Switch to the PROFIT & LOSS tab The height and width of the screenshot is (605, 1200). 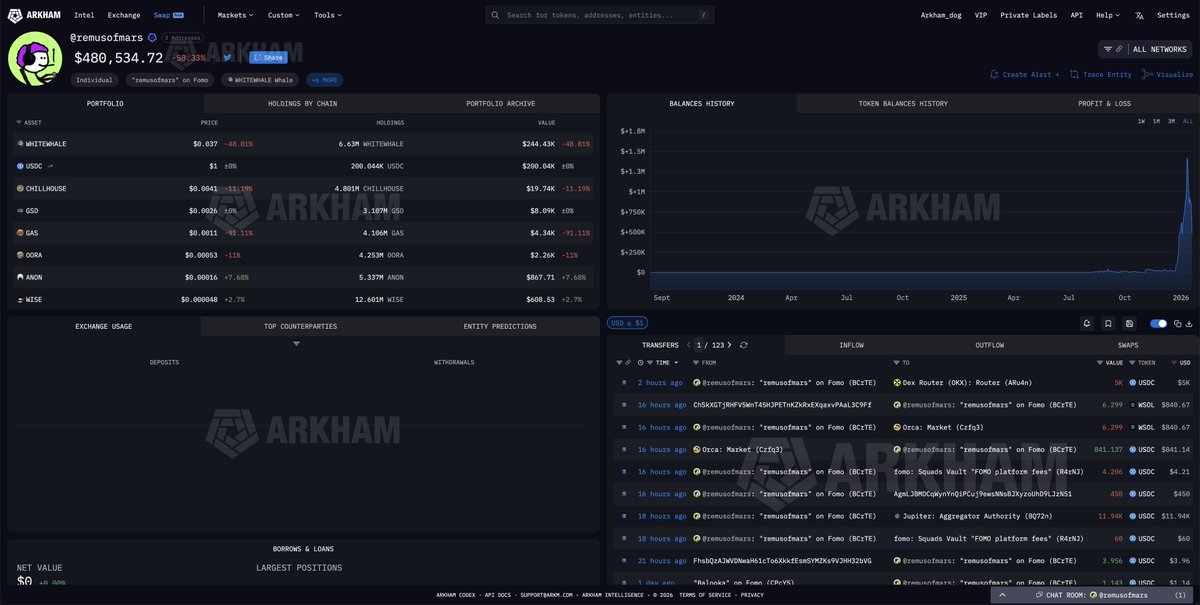[1104, 103]
